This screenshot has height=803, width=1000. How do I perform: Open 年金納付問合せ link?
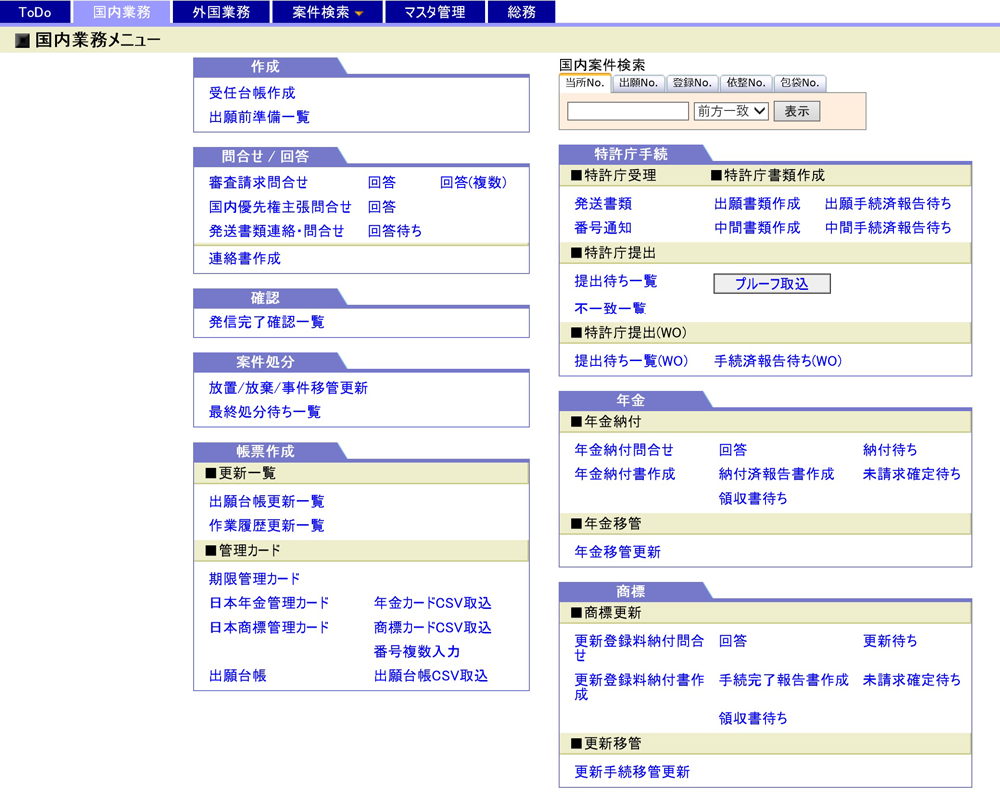pyautogui.click(x=624, y=450)
